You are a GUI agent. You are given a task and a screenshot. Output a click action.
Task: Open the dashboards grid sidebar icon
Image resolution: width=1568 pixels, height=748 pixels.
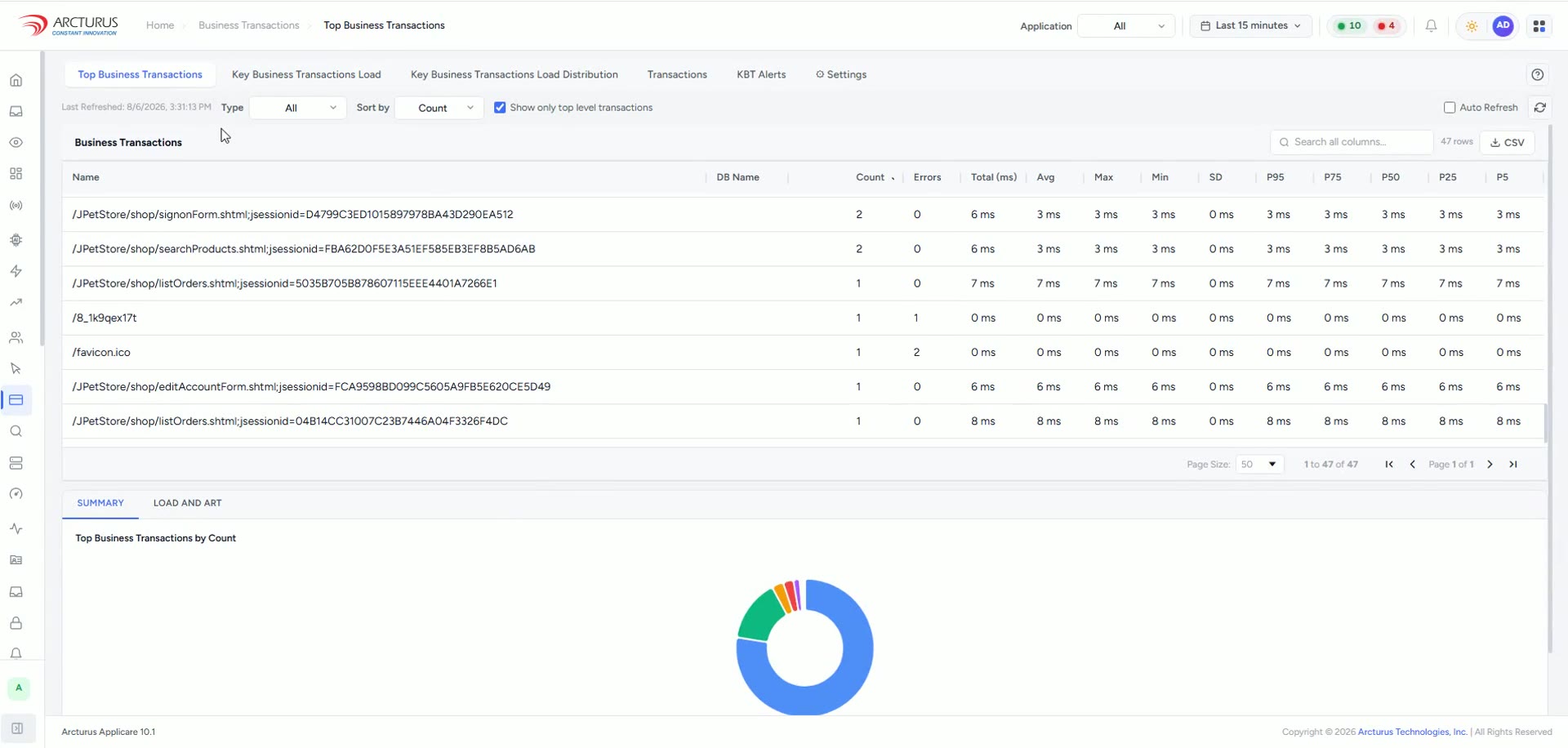click(16, 174)
